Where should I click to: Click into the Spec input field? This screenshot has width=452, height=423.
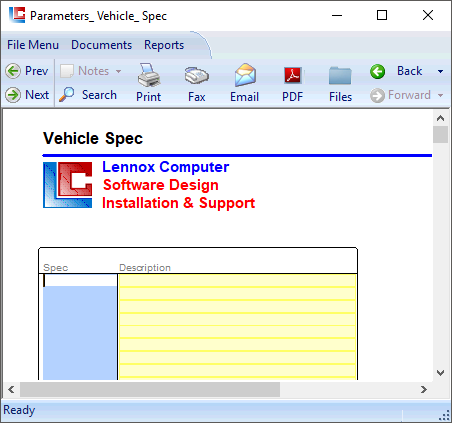click(x=80, y=280)
